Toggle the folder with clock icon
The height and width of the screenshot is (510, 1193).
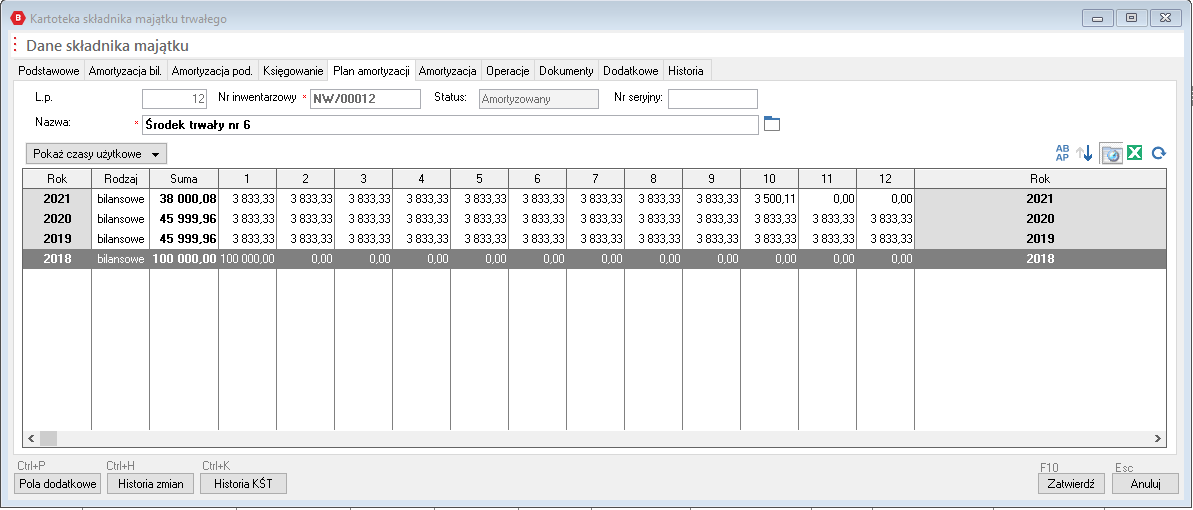tap(1110, 153)
